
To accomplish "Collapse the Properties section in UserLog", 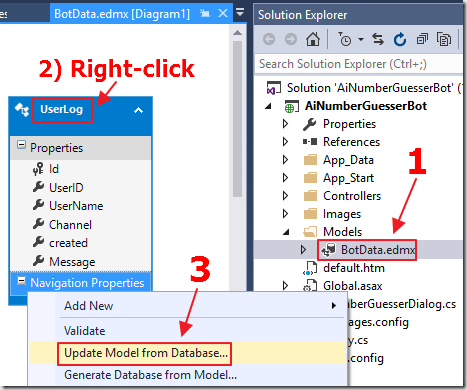I will (x=21, y=145).
